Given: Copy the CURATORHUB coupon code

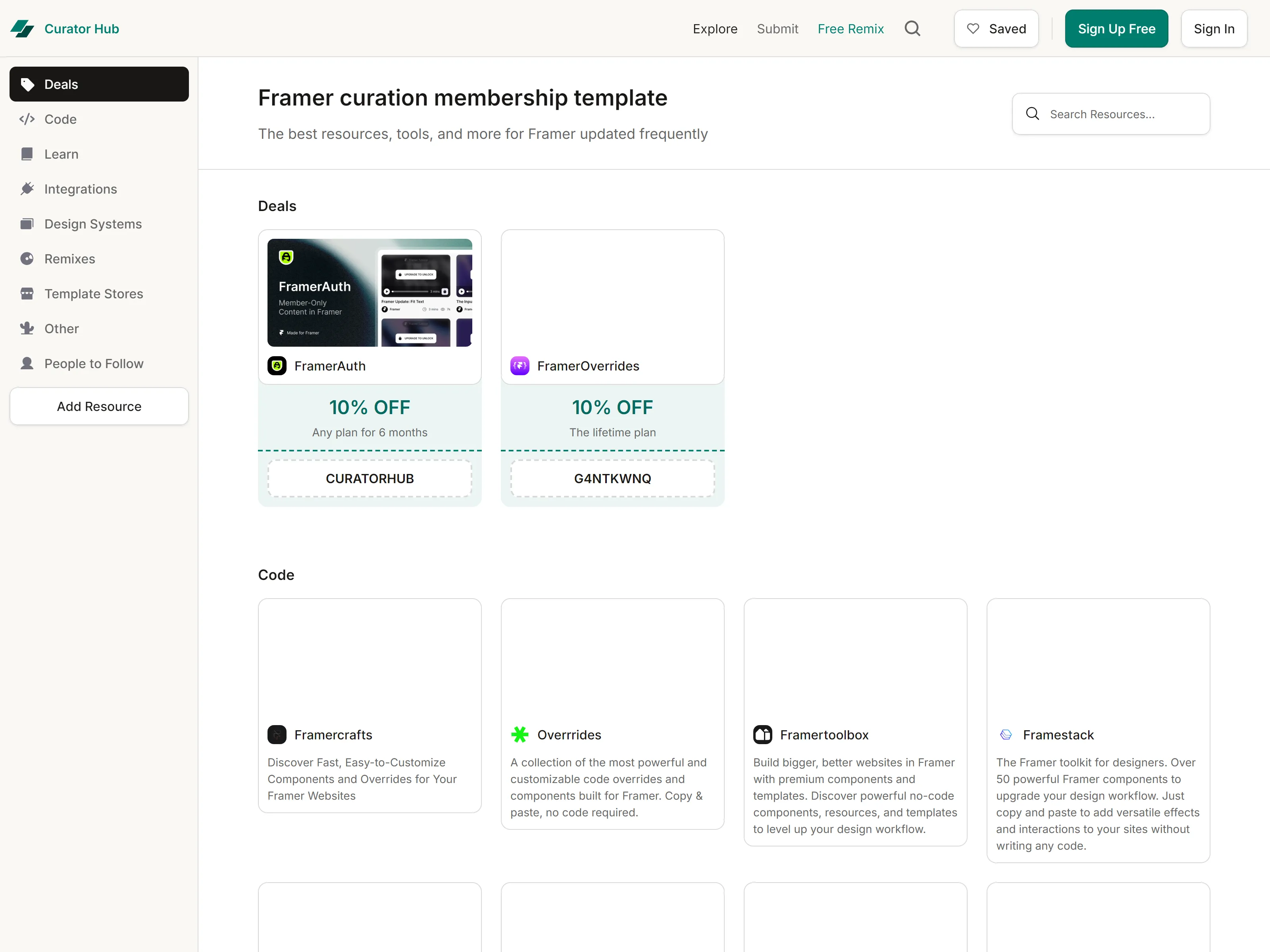Looking at the screenshot, I should tap(370, 479).
